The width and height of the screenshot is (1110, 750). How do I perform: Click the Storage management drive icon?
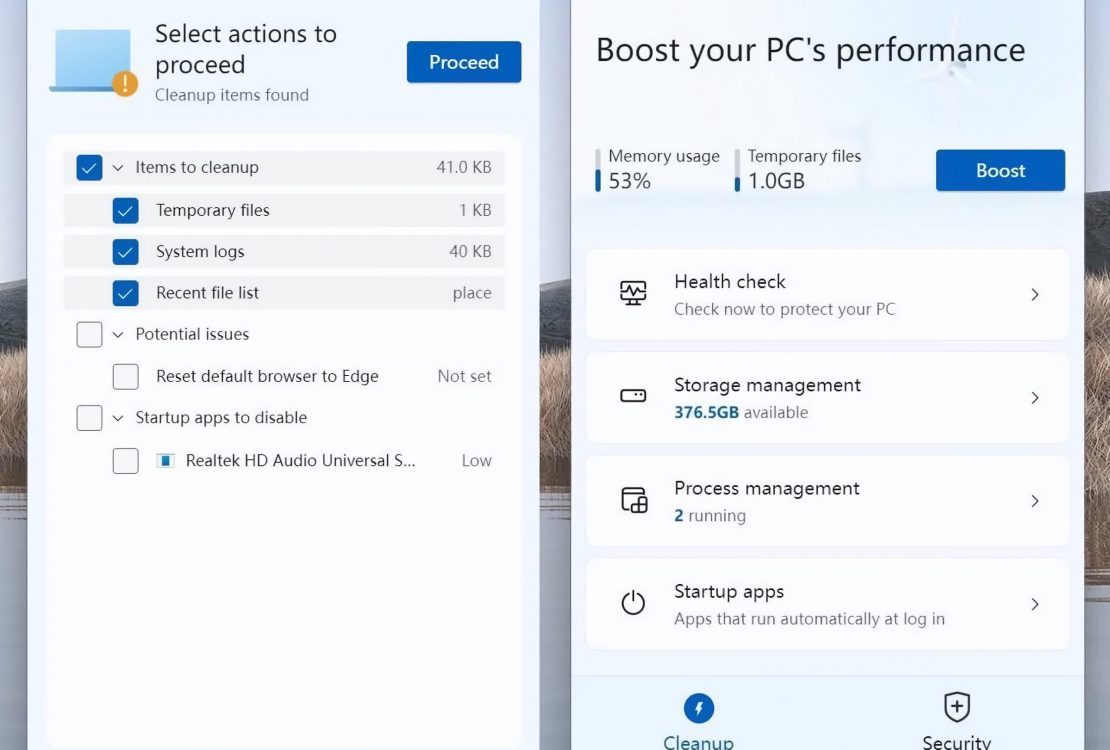tap(633, 395)
